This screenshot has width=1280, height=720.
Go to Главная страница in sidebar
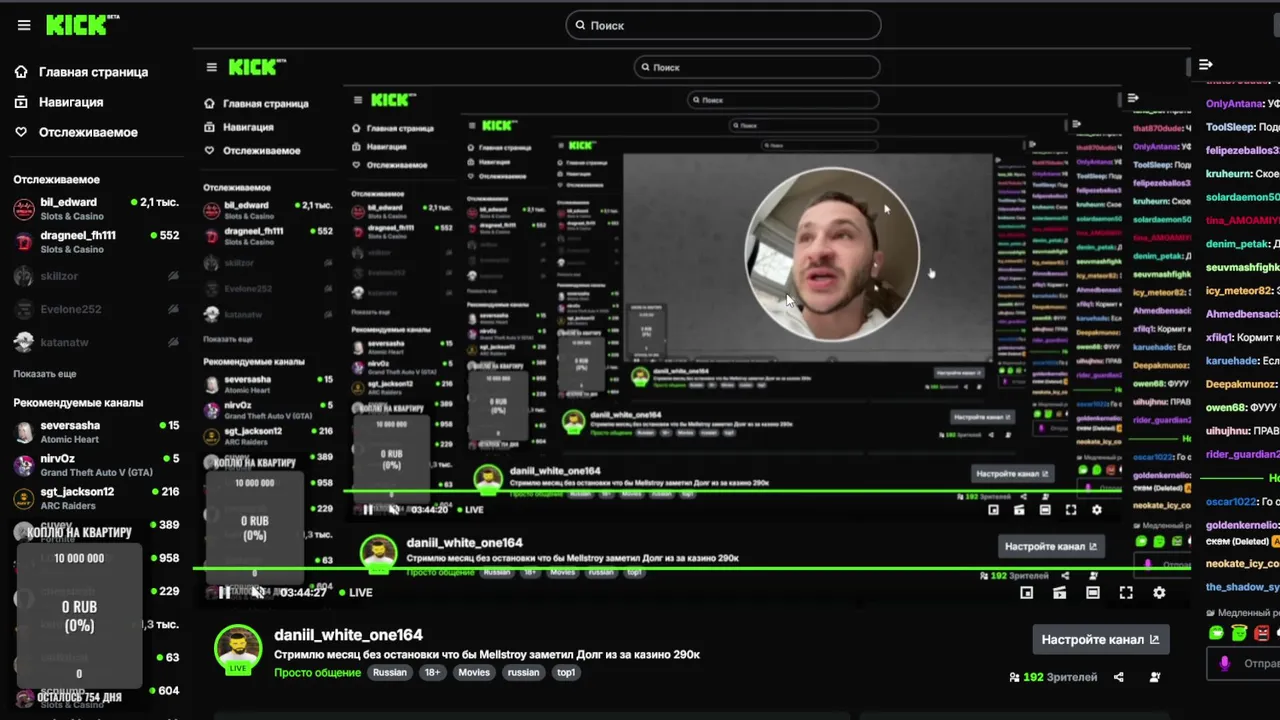pyautogui.click(x=82, y=72)
